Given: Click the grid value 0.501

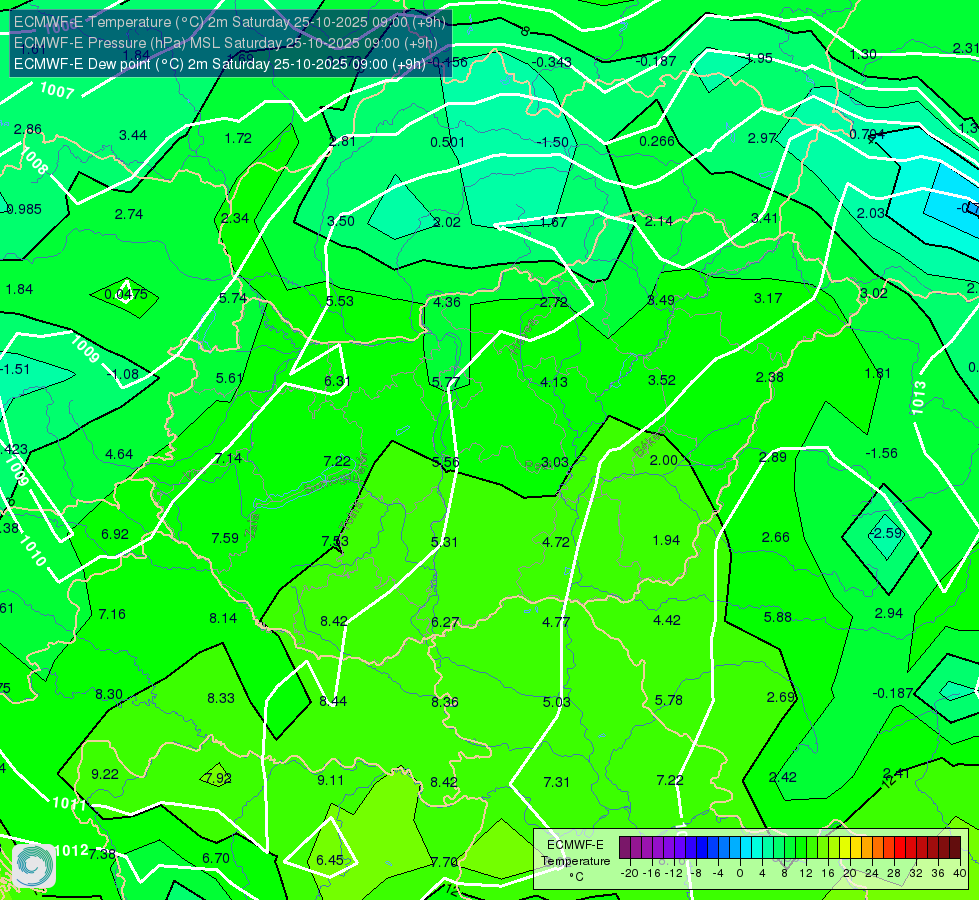Looking at the screenshot, I should 448,142.
